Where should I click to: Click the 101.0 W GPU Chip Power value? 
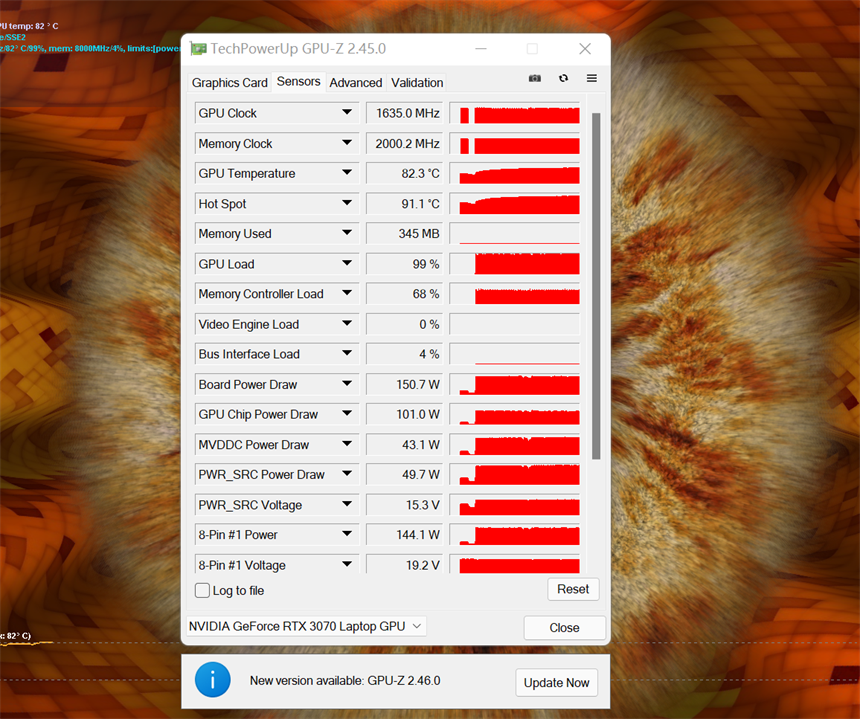[405, 414]
